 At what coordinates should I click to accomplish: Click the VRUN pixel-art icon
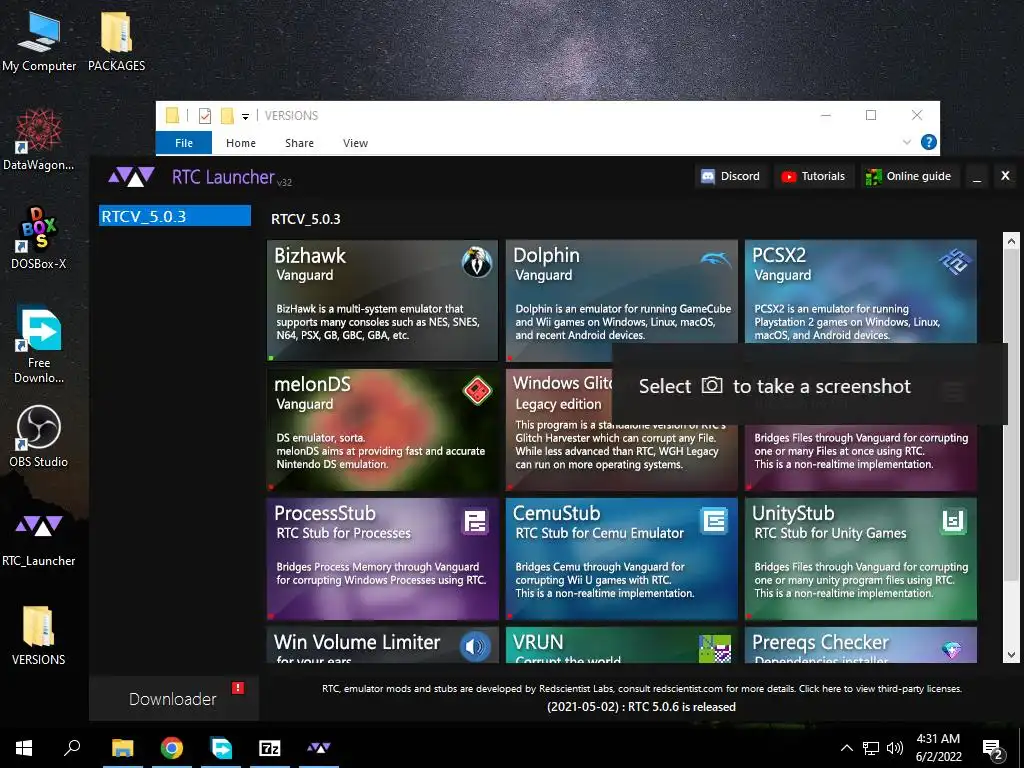[714, 648]
